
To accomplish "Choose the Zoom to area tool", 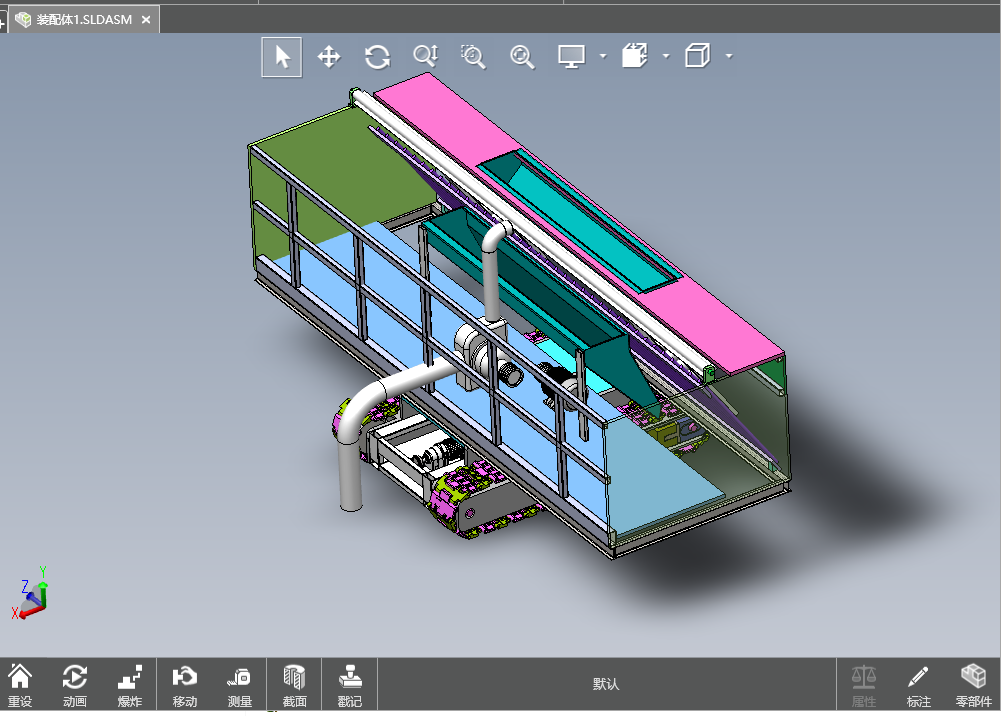I will (473, 57).
